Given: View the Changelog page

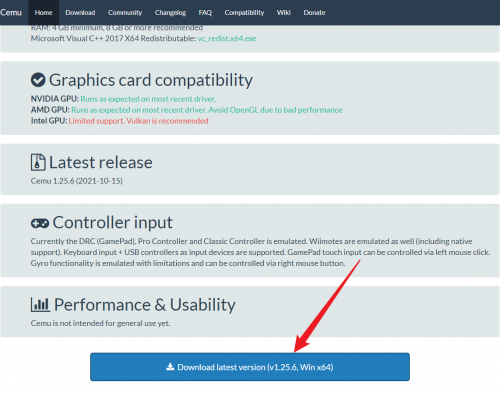Looking at the screenshot, I should (x=170, y=13).
